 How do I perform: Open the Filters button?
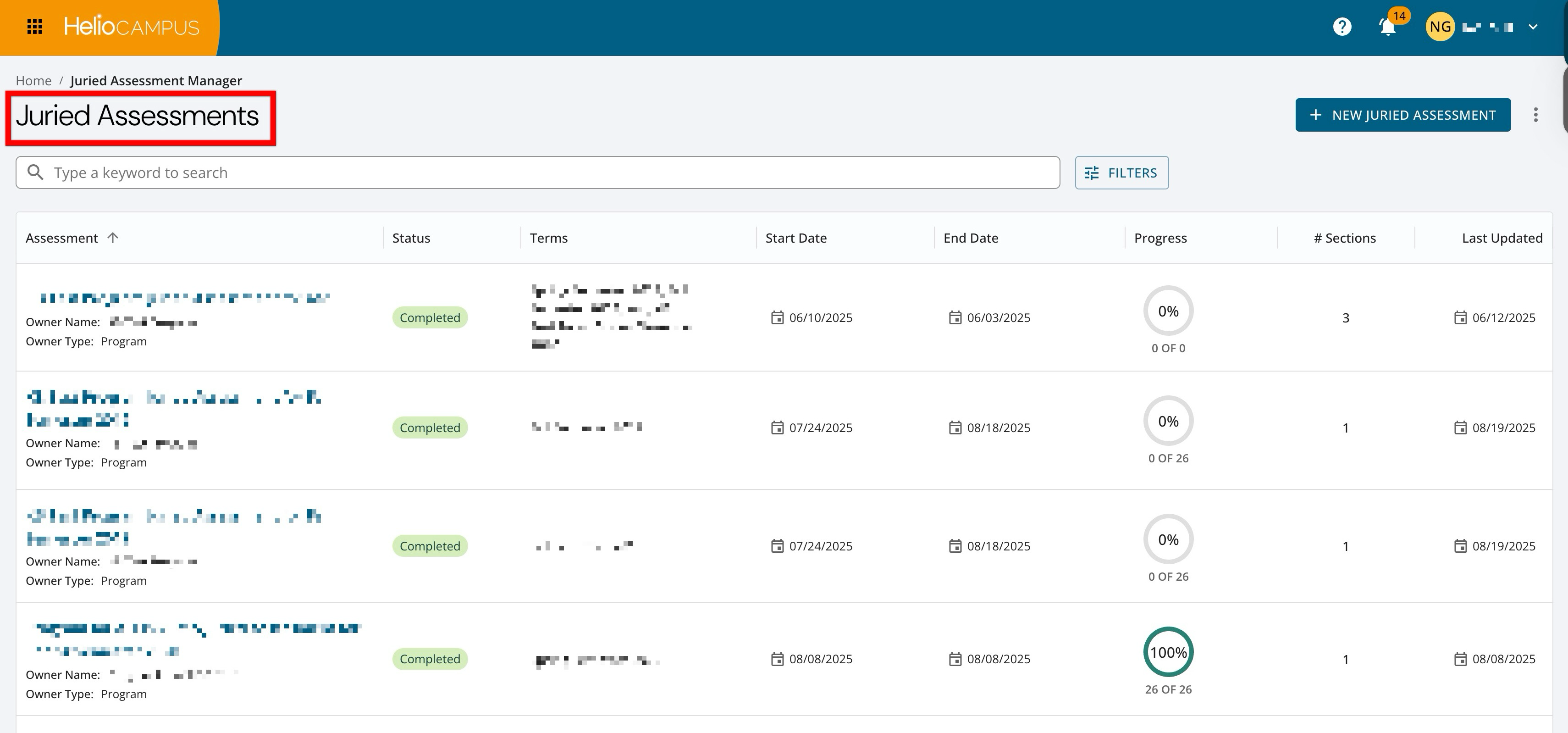click(1121, 172)
